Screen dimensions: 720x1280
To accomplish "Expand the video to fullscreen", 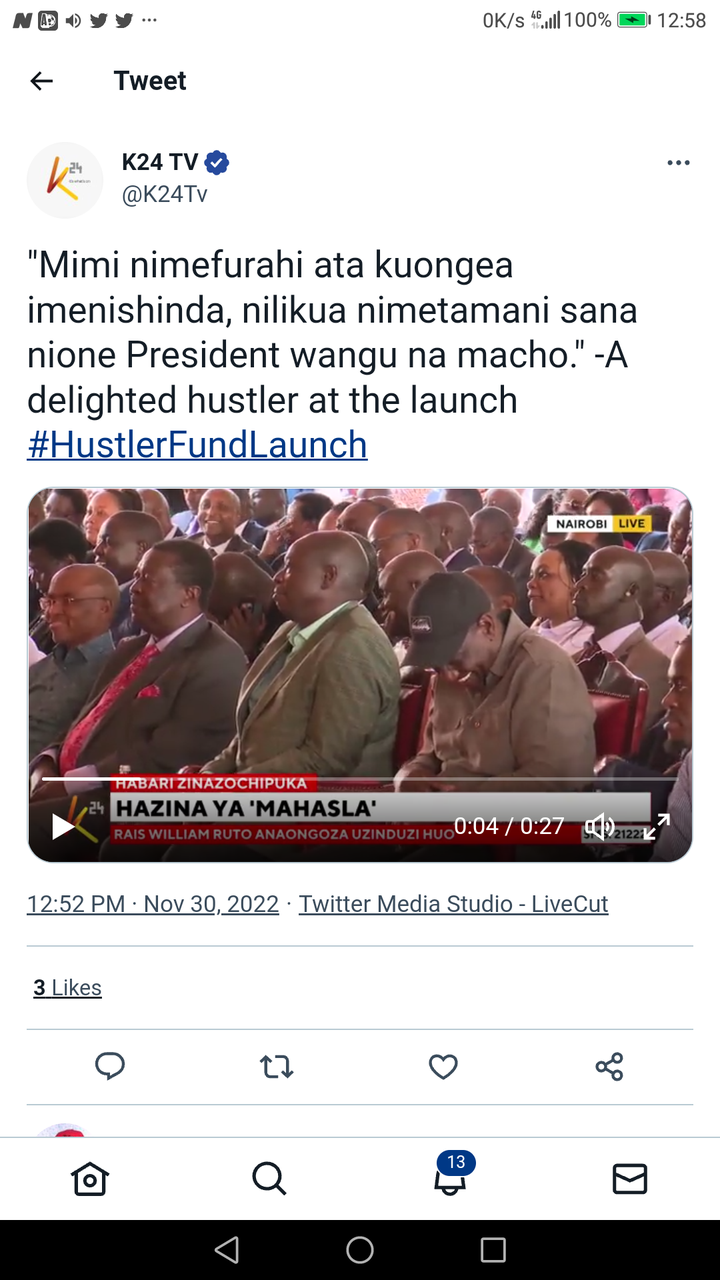I will click(x=656, y=826).
